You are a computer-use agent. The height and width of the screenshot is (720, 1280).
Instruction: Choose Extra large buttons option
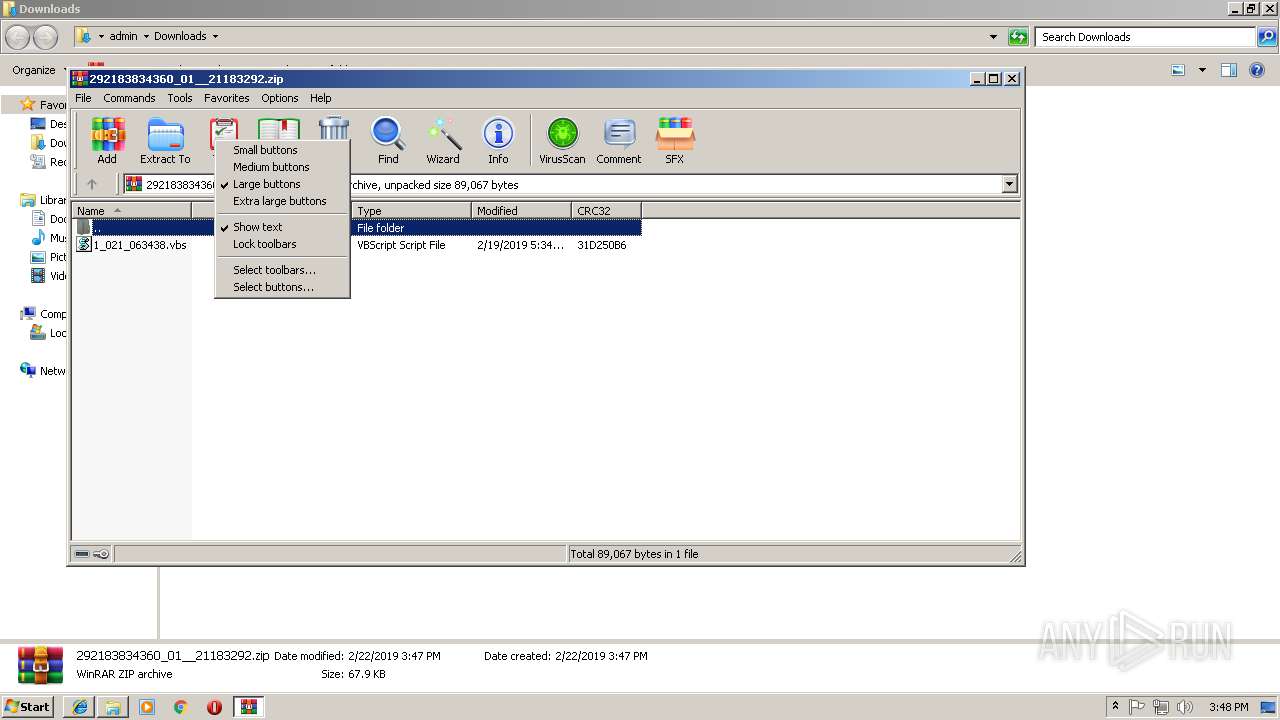pos(283,201)
